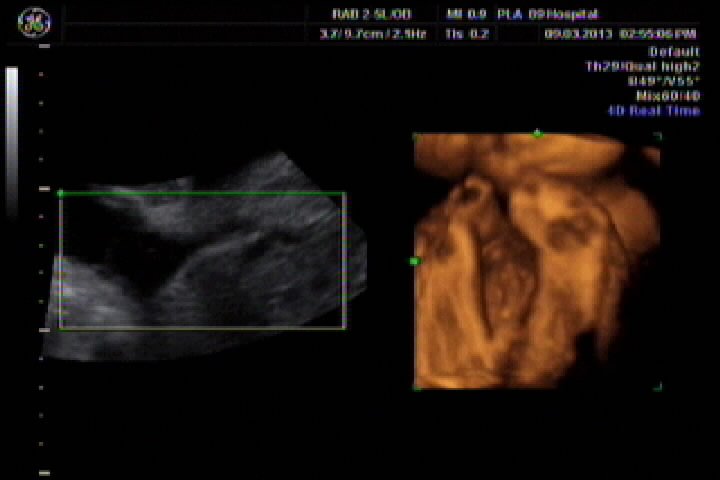Select the 4D Real Time mode label
Viewport: 720px width, 480px height.
tap(654, 111)
